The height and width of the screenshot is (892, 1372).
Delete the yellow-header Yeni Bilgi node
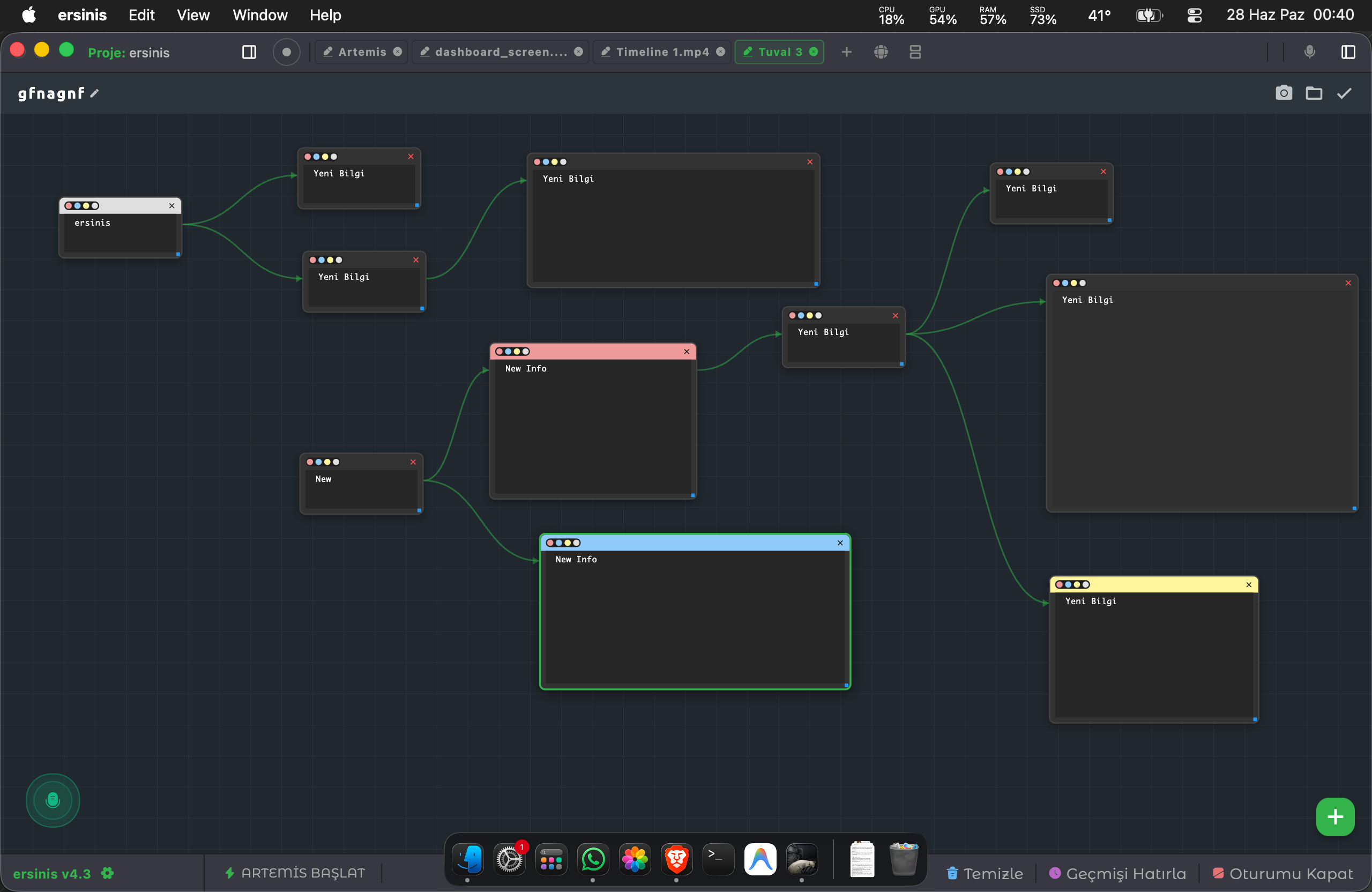pyautogui.click(x=1248, y=585)
